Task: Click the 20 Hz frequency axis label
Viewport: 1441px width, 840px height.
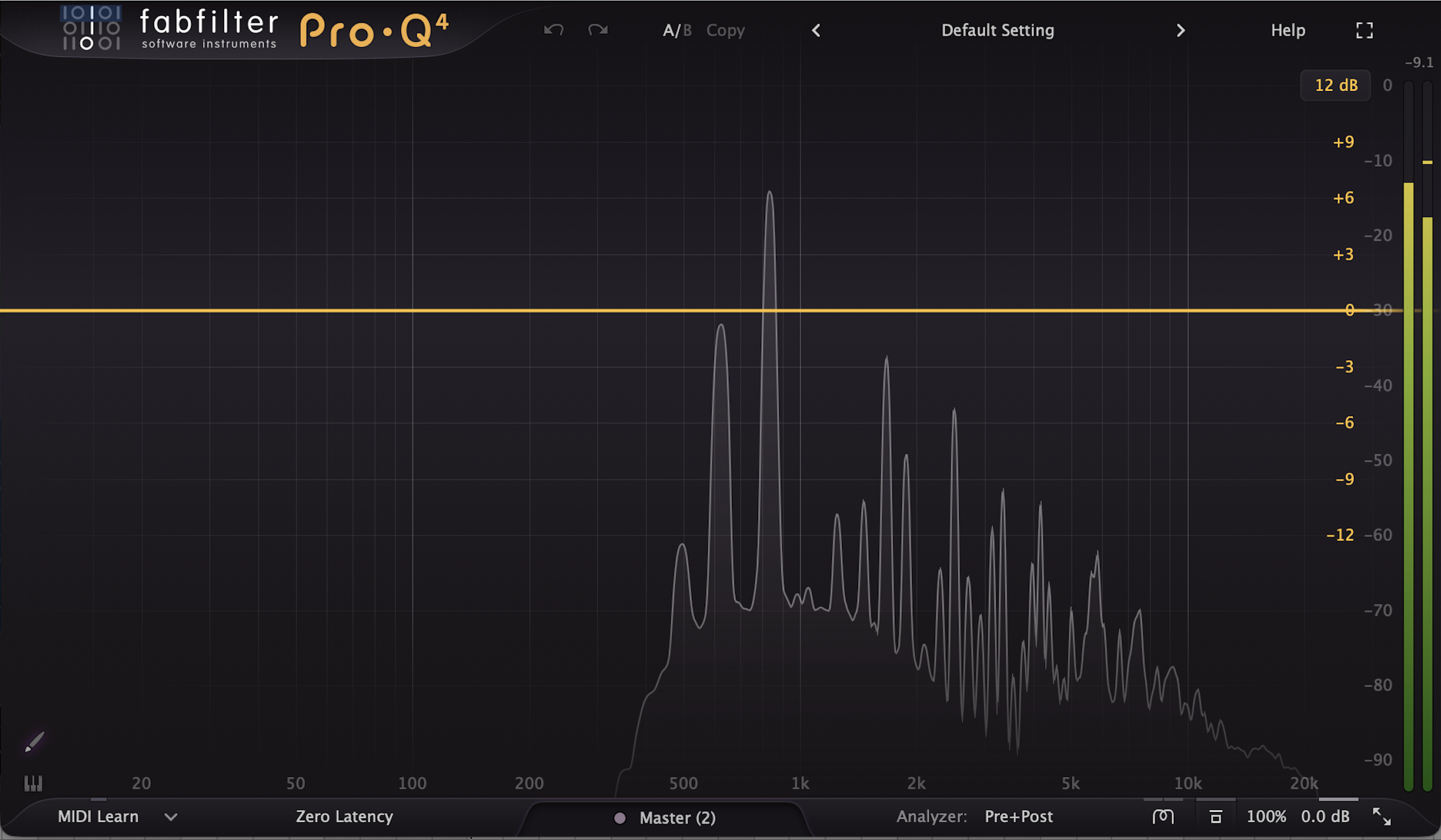Action: point(141,783)
